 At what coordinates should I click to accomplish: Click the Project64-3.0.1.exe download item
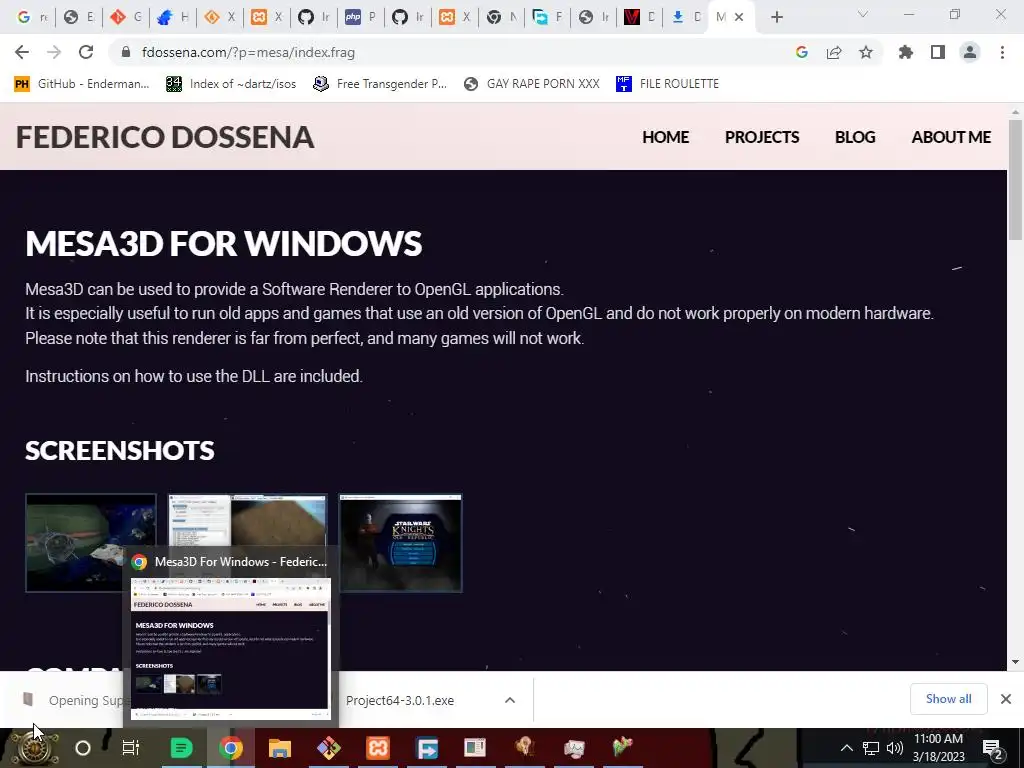pyautogui.click(x=400, y=700)
